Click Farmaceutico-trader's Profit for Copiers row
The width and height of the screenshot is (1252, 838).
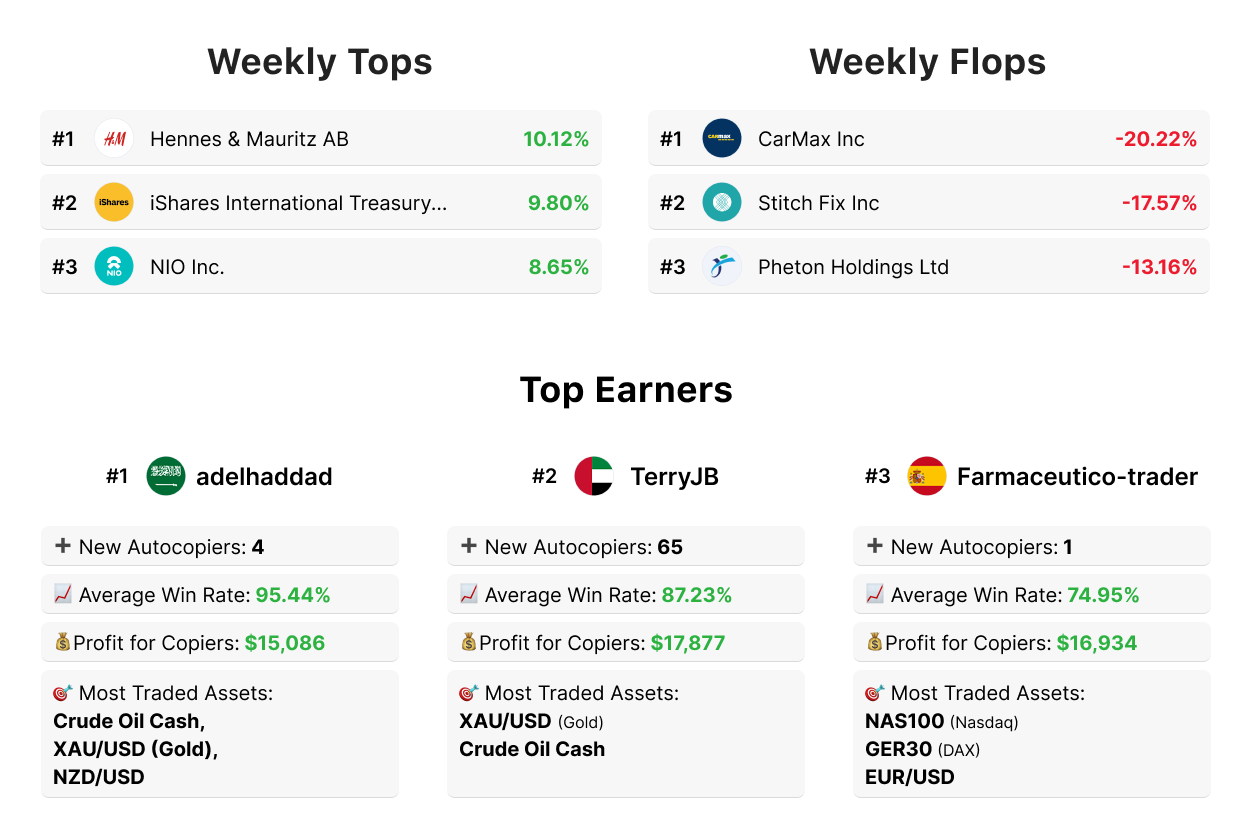point(1031,643)
